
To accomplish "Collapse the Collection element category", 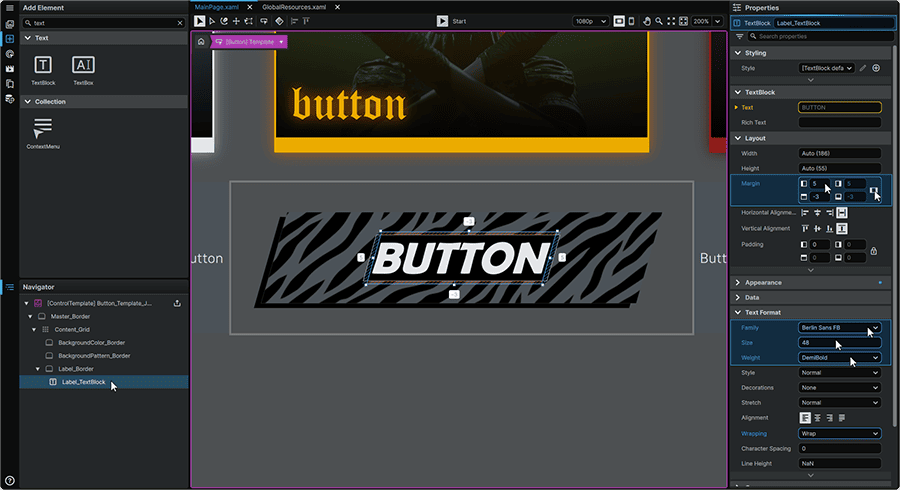I will (28, 102).
